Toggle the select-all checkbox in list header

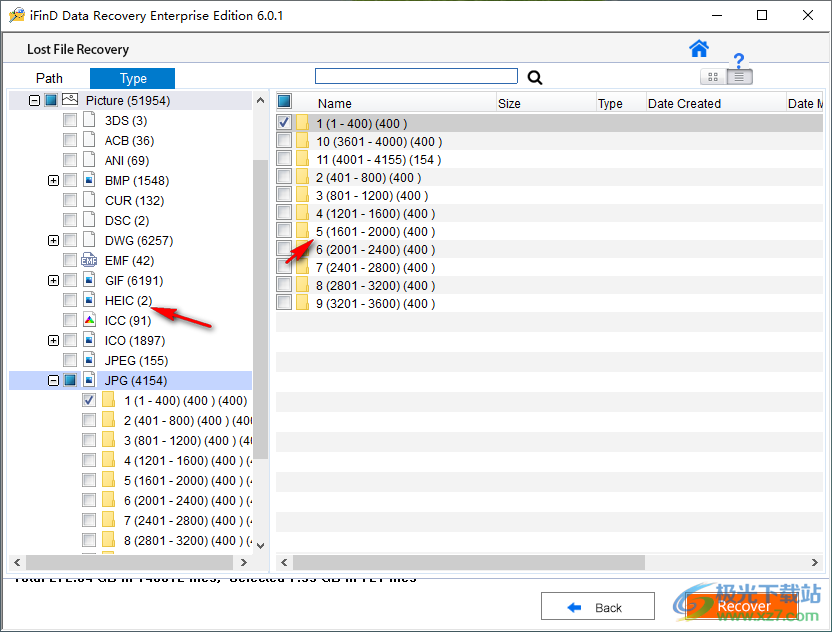(284, 101)
